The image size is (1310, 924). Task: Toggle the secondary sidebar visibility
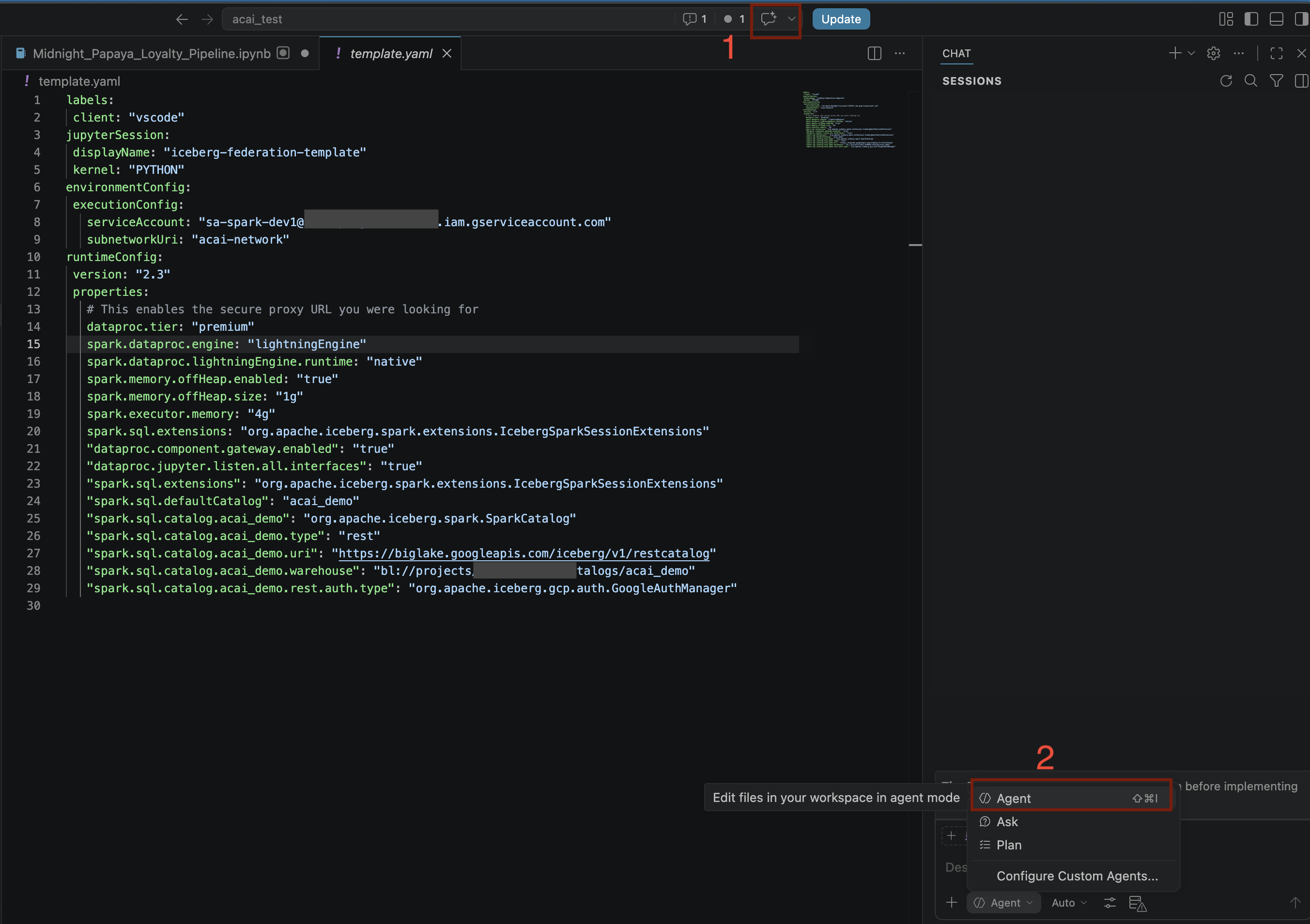pyautogui.click(x=1301, y=19)
